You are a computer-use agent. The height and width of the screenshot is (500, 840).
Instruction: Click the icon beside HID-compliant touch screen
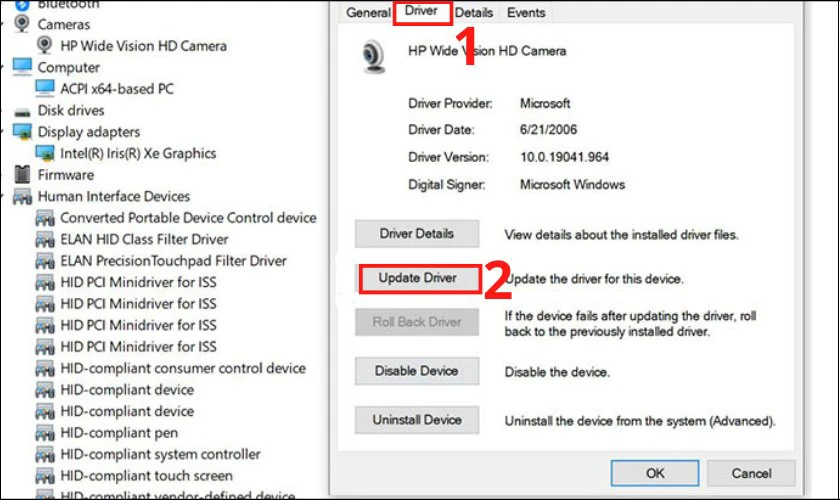pos(45,476)
